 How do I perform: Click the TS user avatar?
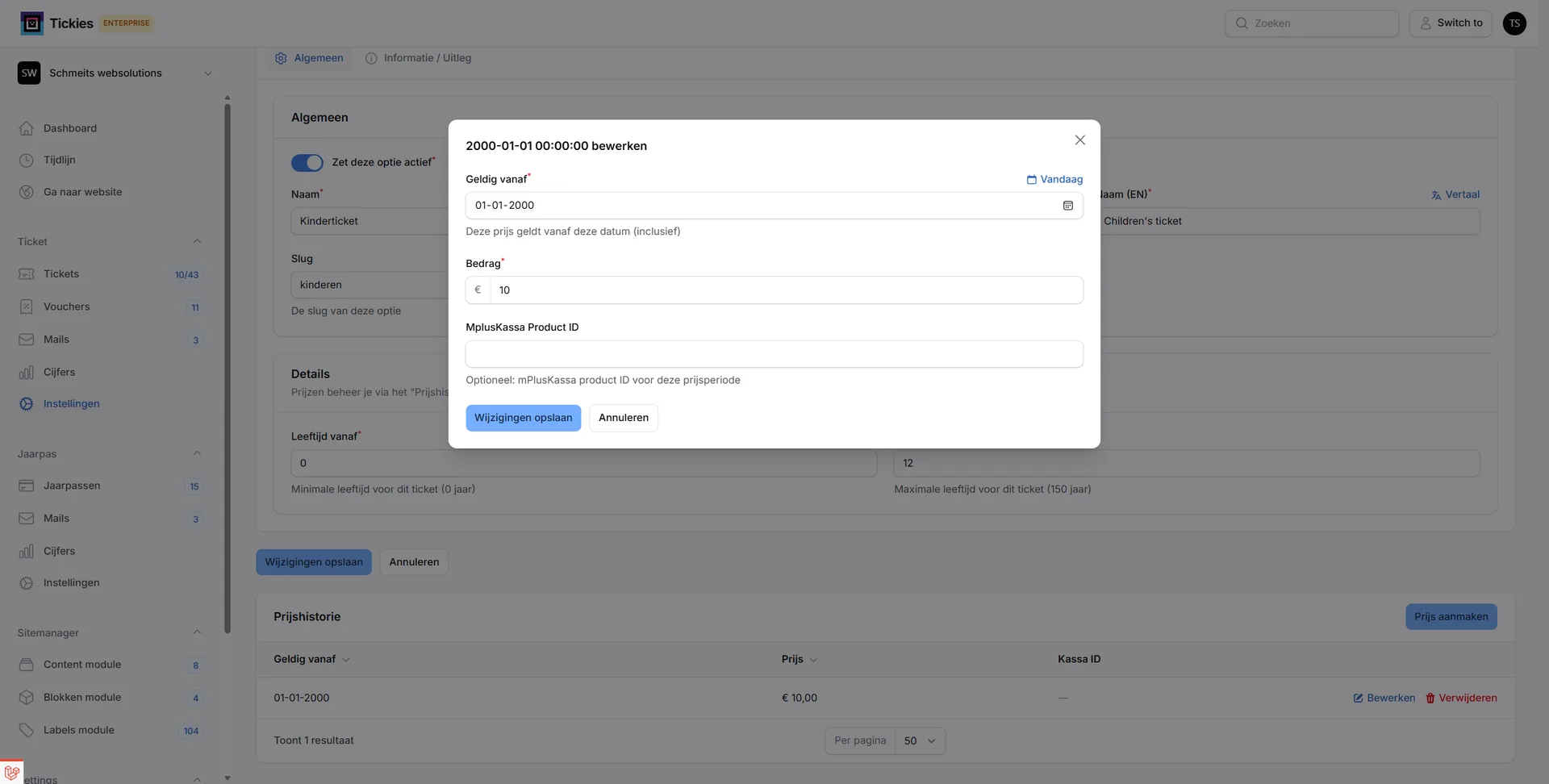point(1514,23)
